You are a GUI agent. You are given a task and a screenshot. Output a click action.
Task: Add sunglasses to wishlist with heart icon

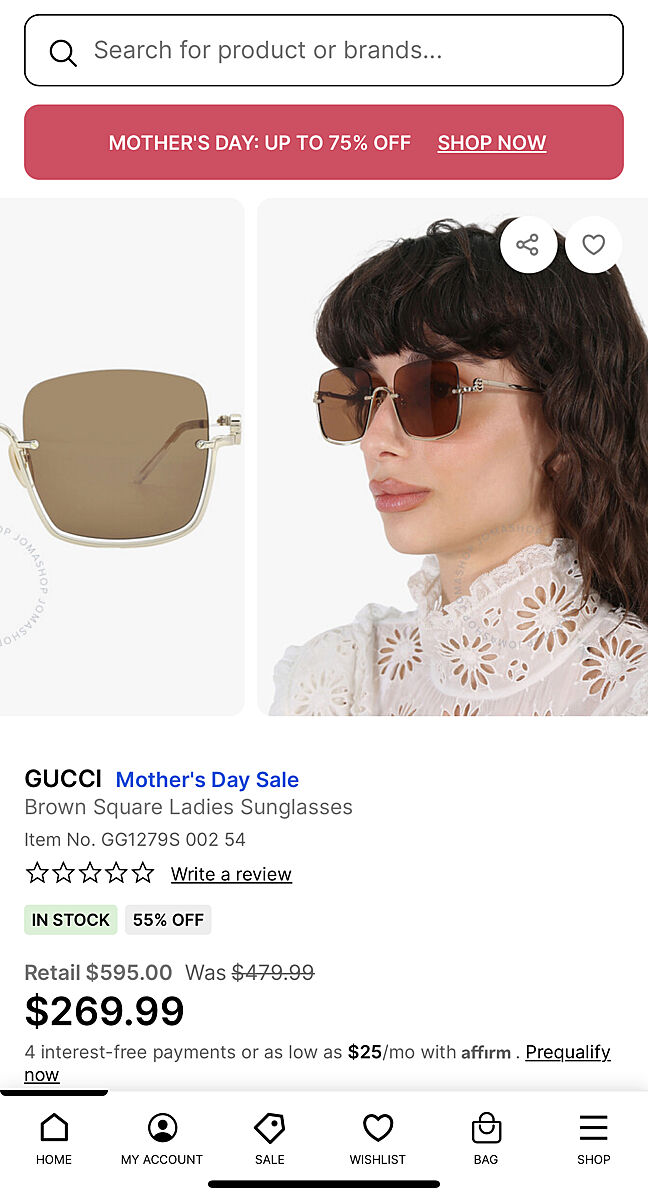(594, 245)
